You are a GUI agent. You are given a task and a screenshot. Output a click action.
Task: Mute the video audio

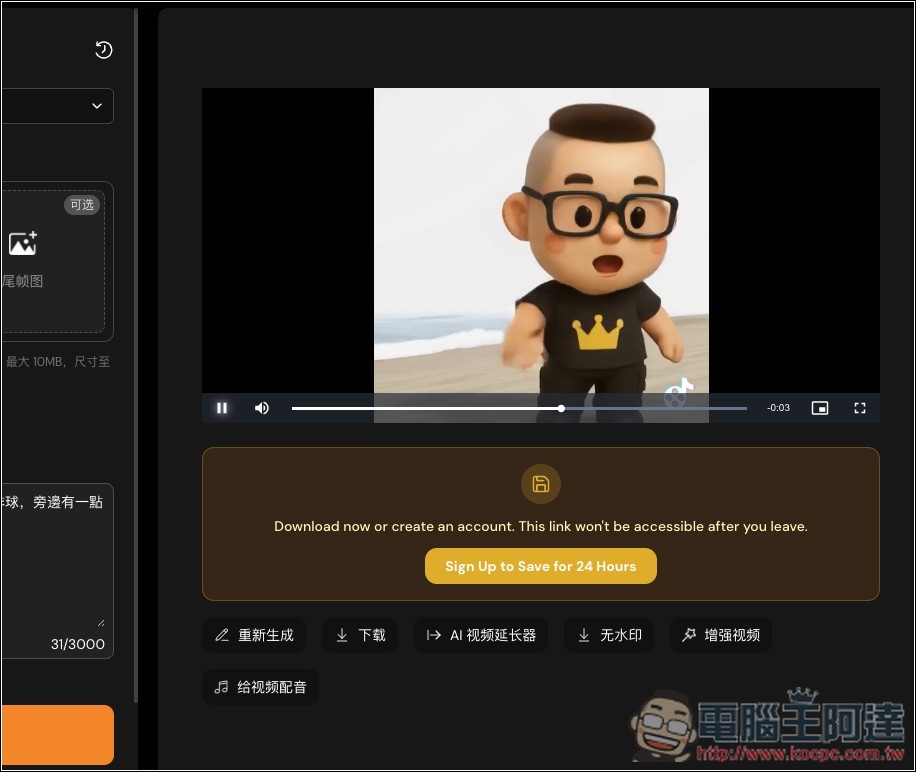(x=261, y=408)
